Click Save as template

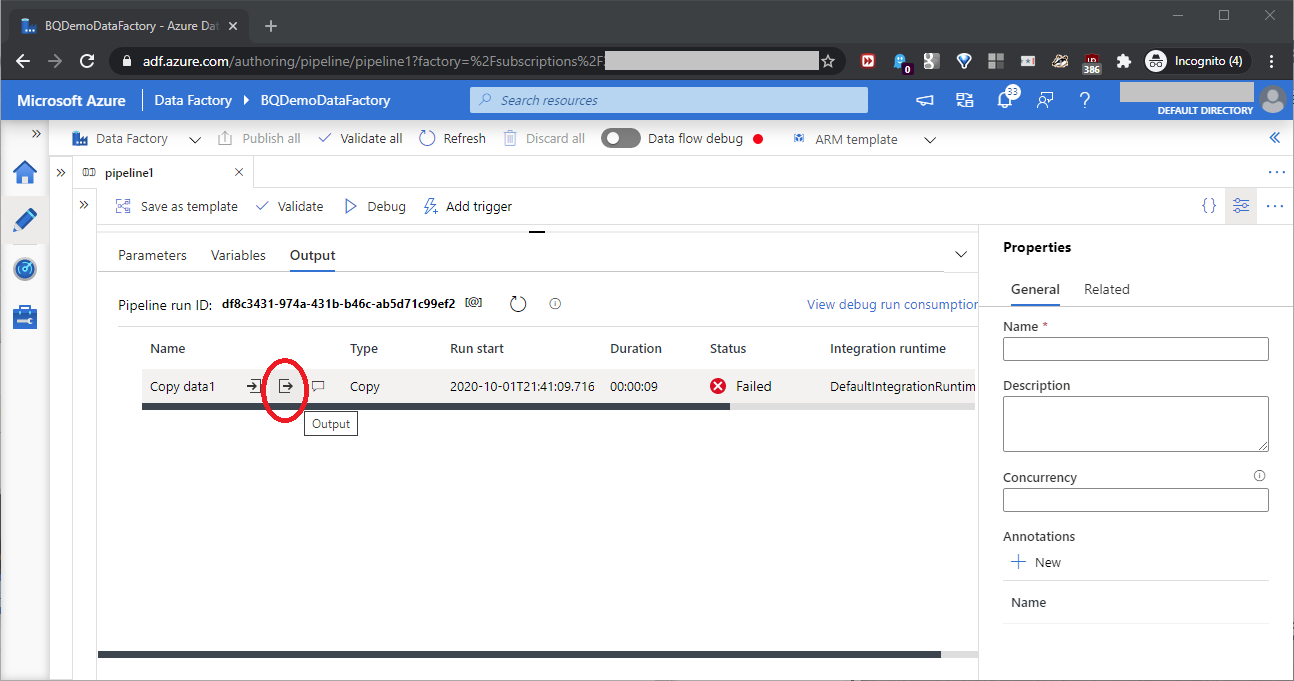coord(177,206)
